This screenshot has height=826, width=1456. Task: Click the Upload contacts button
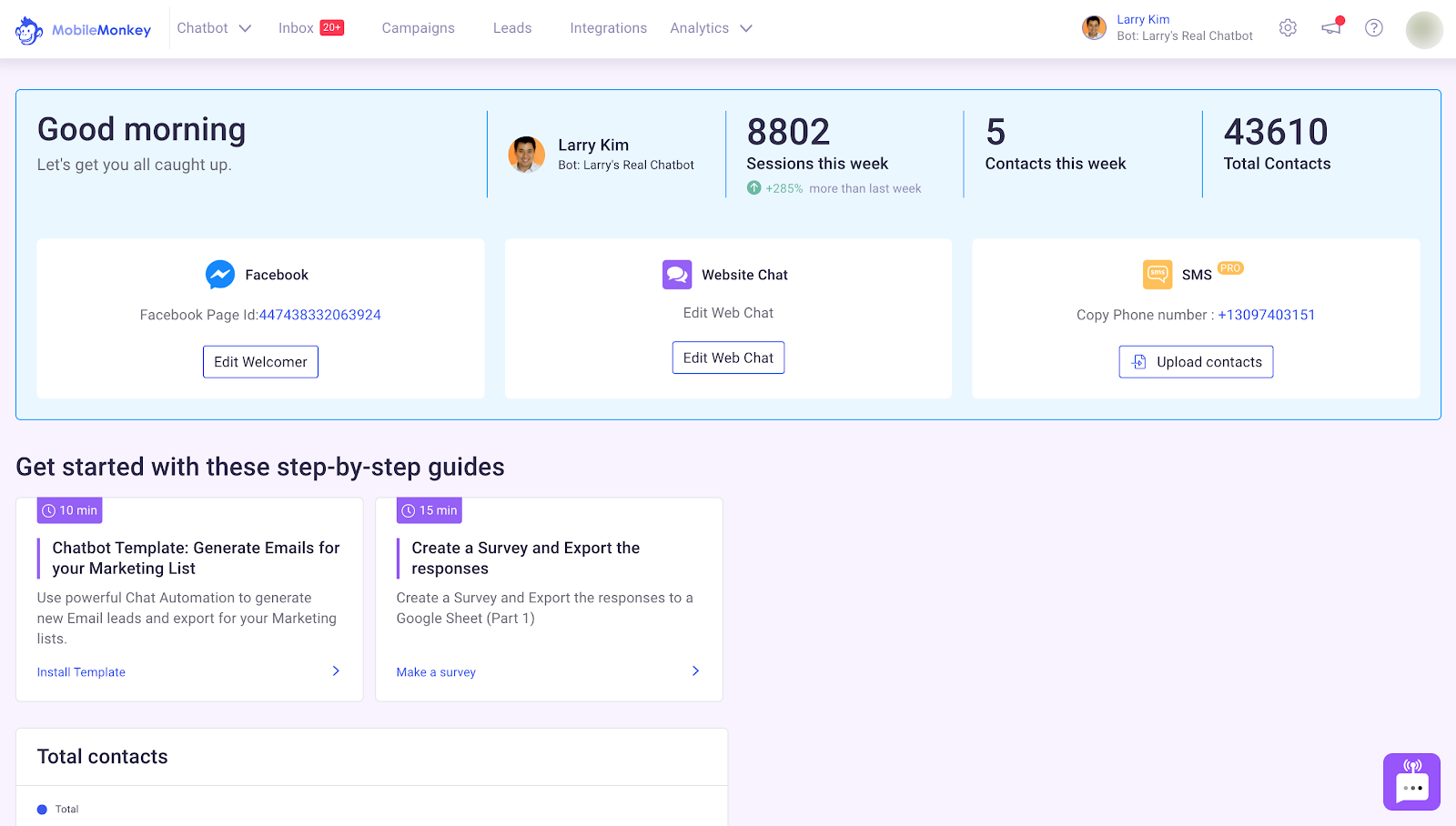tap(1196, 362)
